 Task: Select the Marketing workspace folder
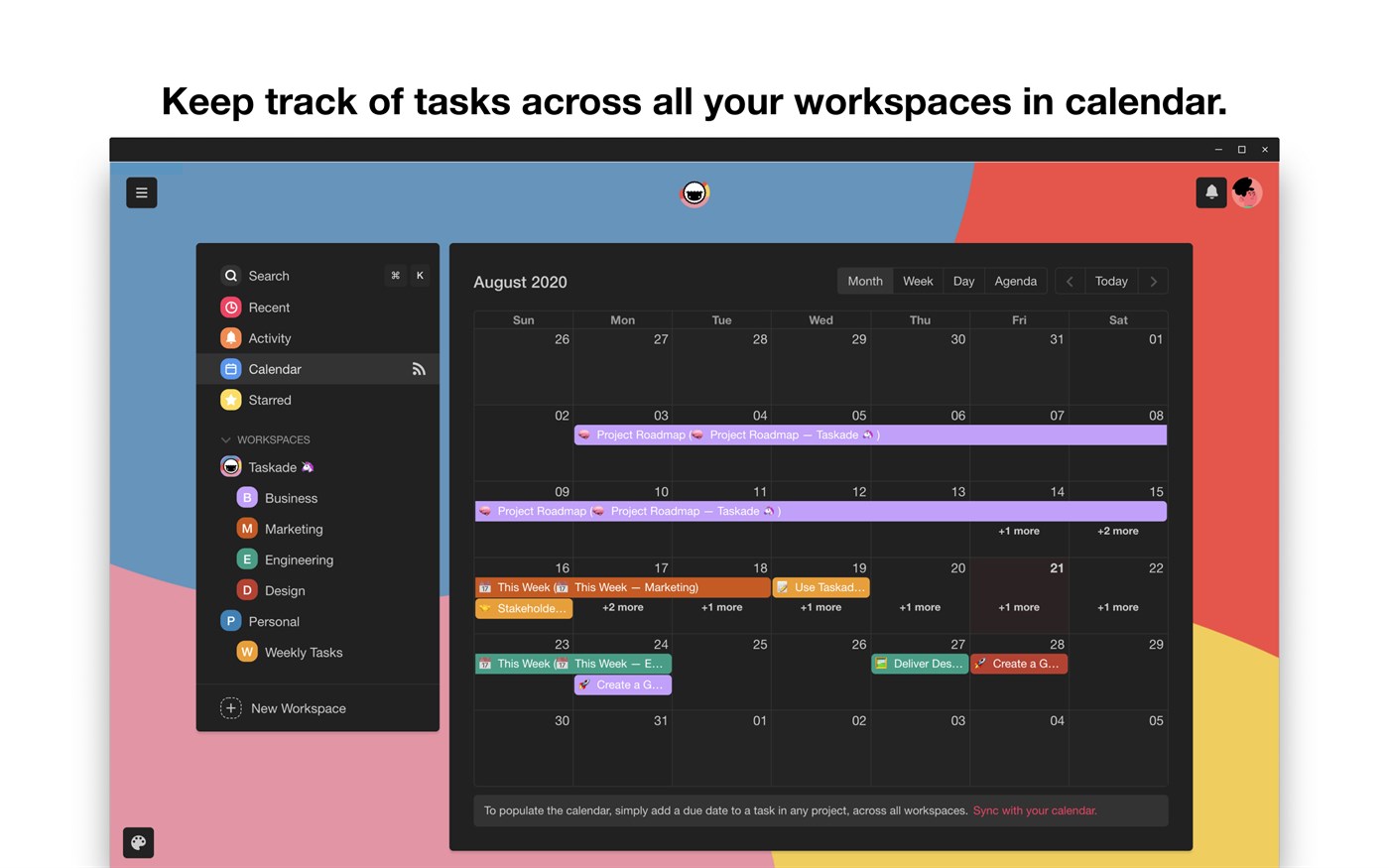pyautogui.click(x=293, y=529)
